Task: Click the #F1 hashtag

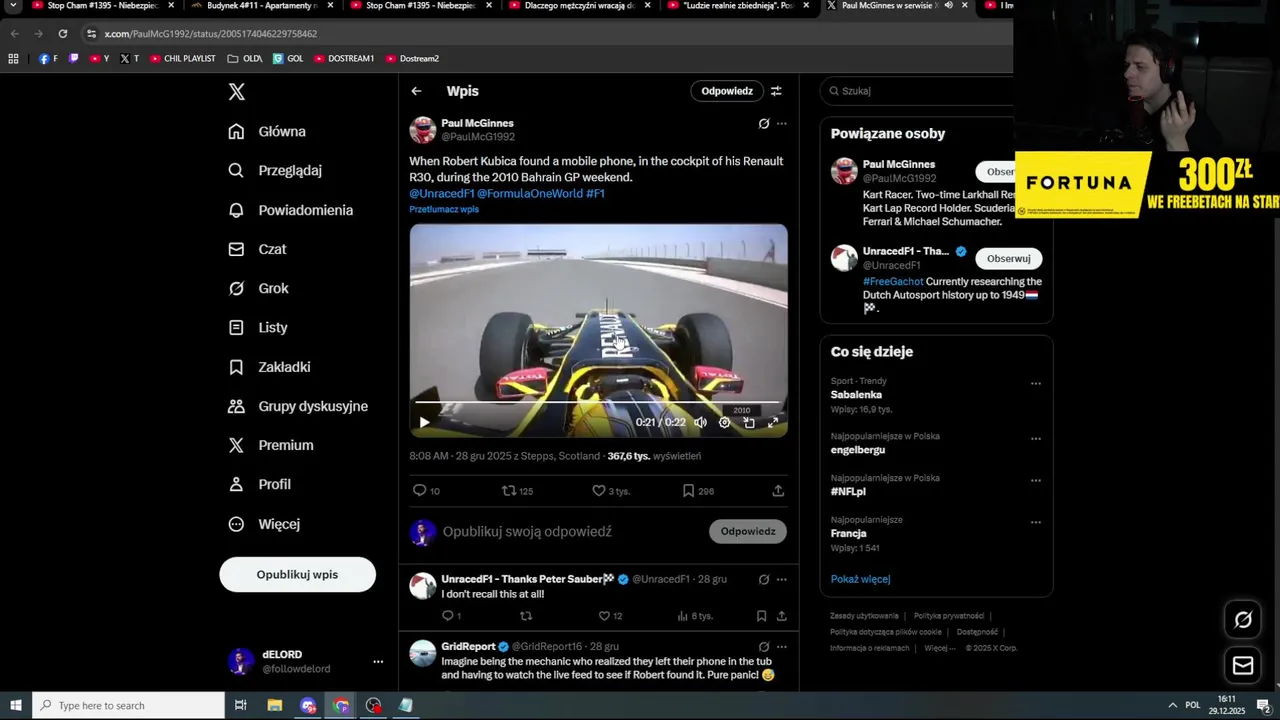Action: pos(595,193)
